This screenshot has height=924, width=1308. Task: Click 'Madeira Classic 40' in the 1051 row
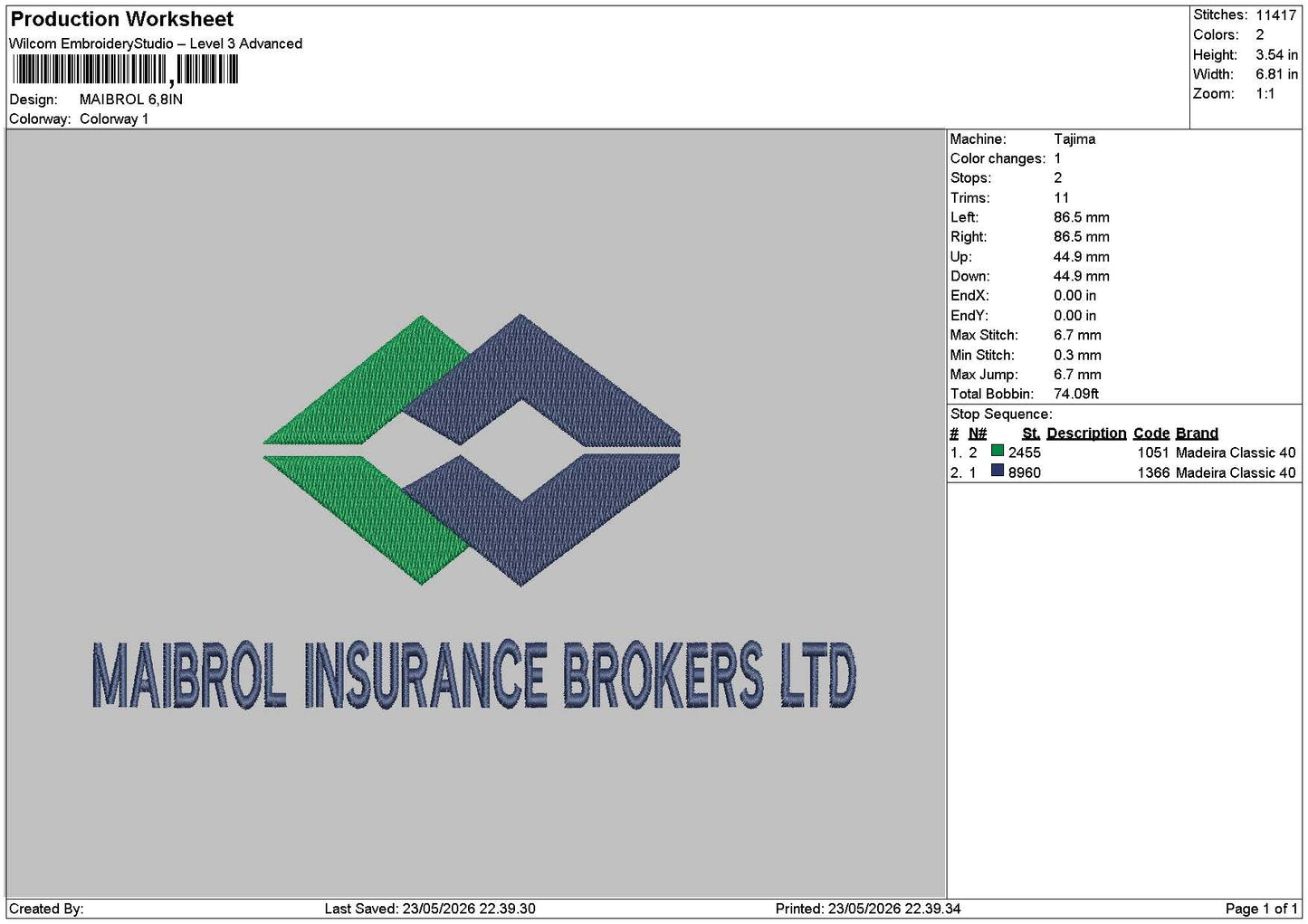pyautogui.click(x=1236, y=452)
